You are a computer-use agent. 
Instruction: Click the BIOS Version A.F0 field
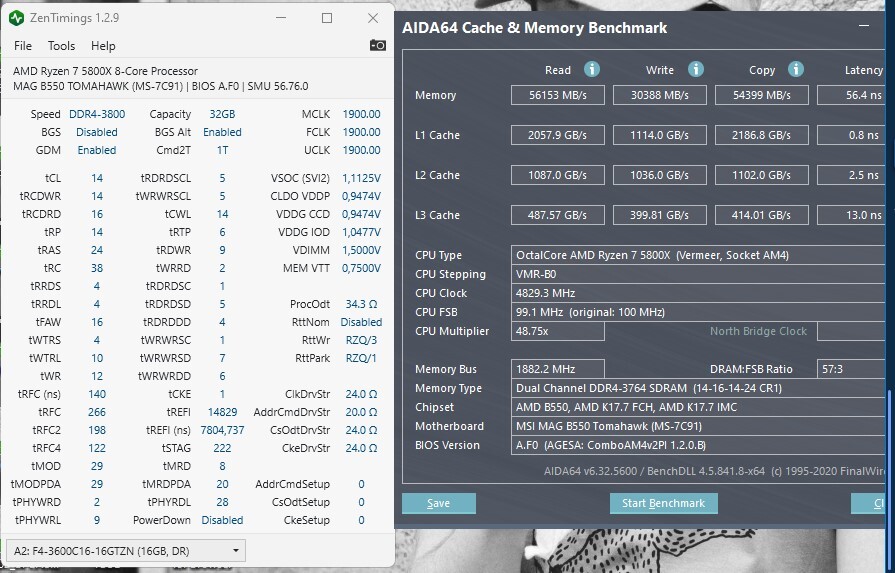pos(698,445)
